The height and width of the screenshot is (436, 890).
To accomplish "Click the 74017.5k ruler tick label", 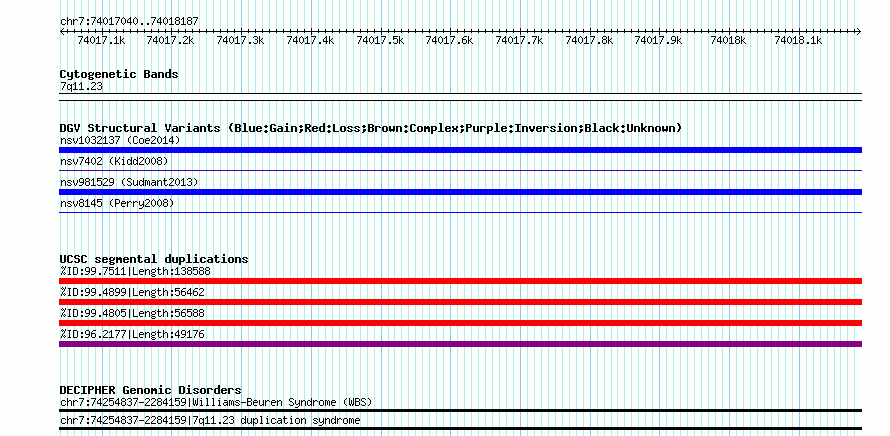I will (x=380, y=40).
